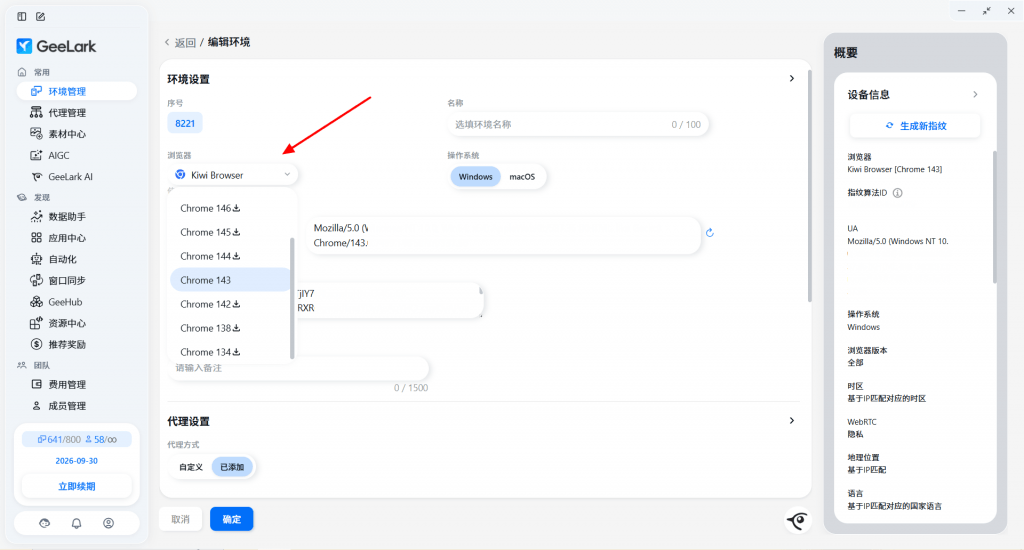Click the browser version list scrollbar

pos(292,298)
